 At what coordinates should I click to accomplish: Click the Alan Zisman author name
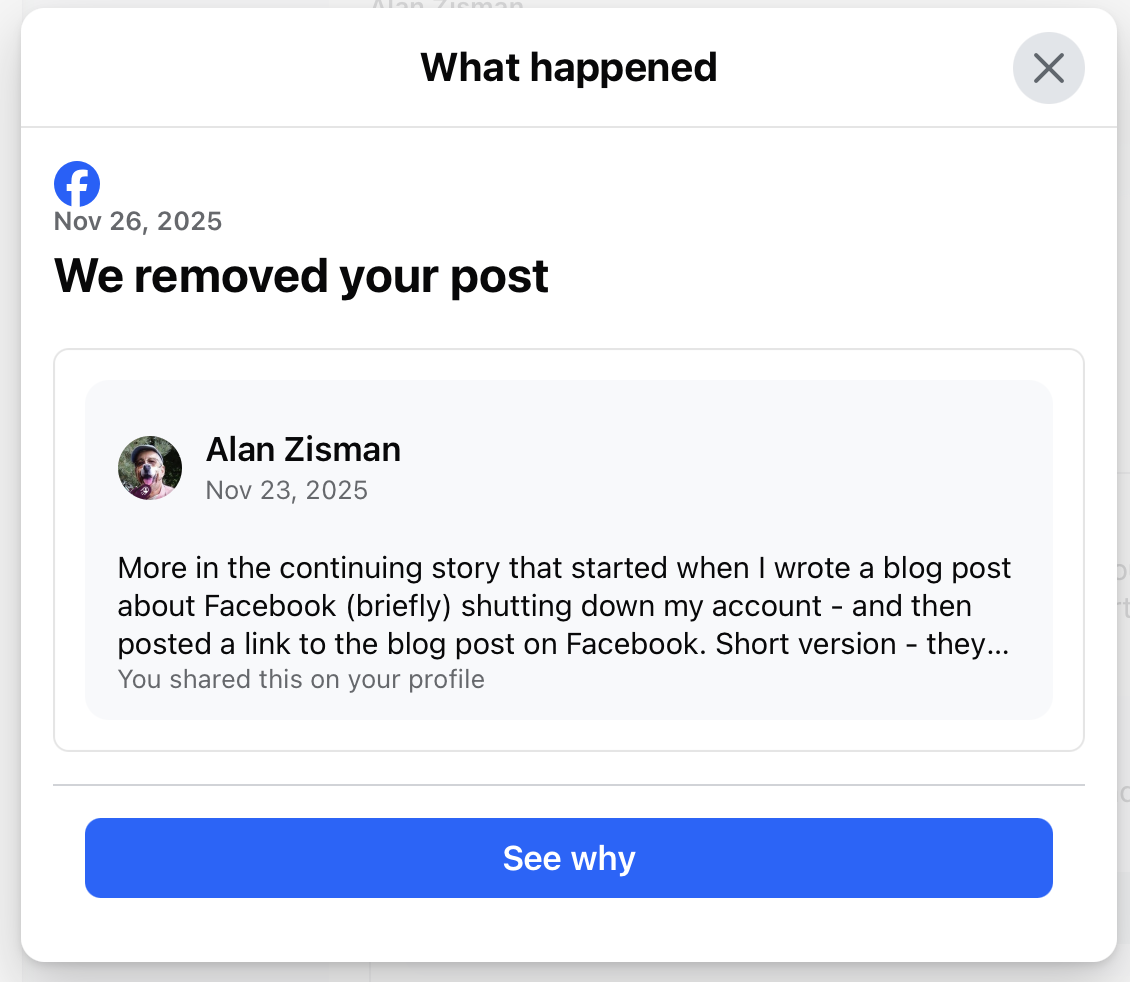(303, 450)
